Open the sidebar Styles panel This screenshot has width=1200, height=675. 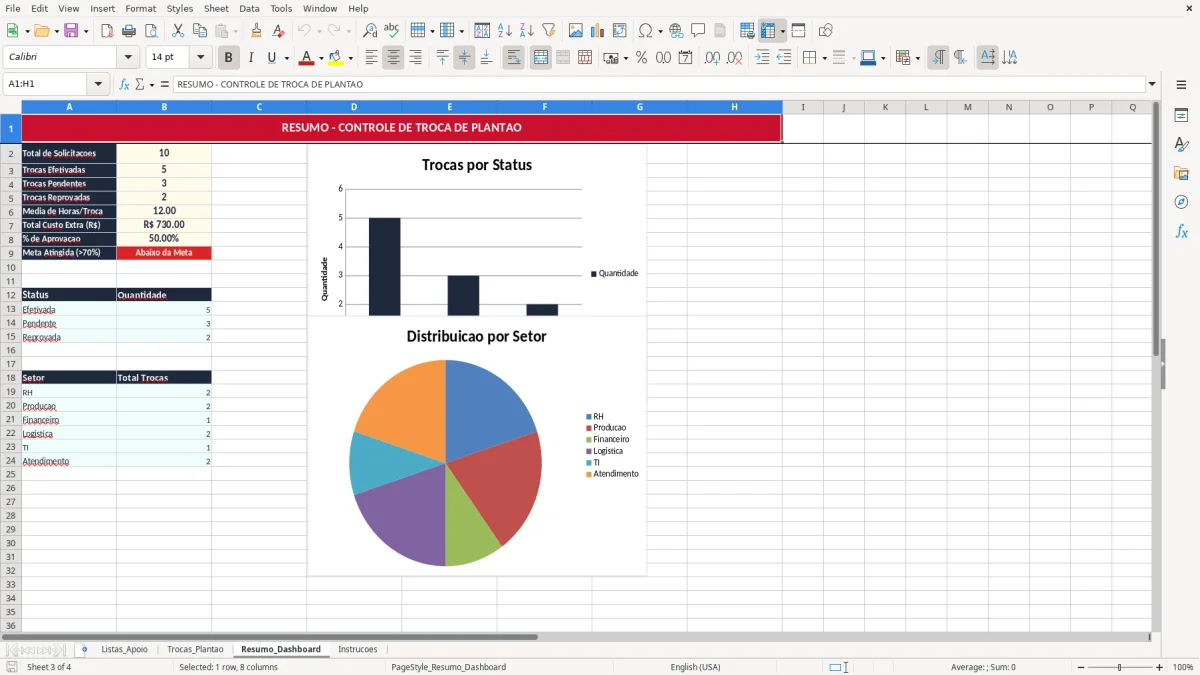tap(1181, 144)
